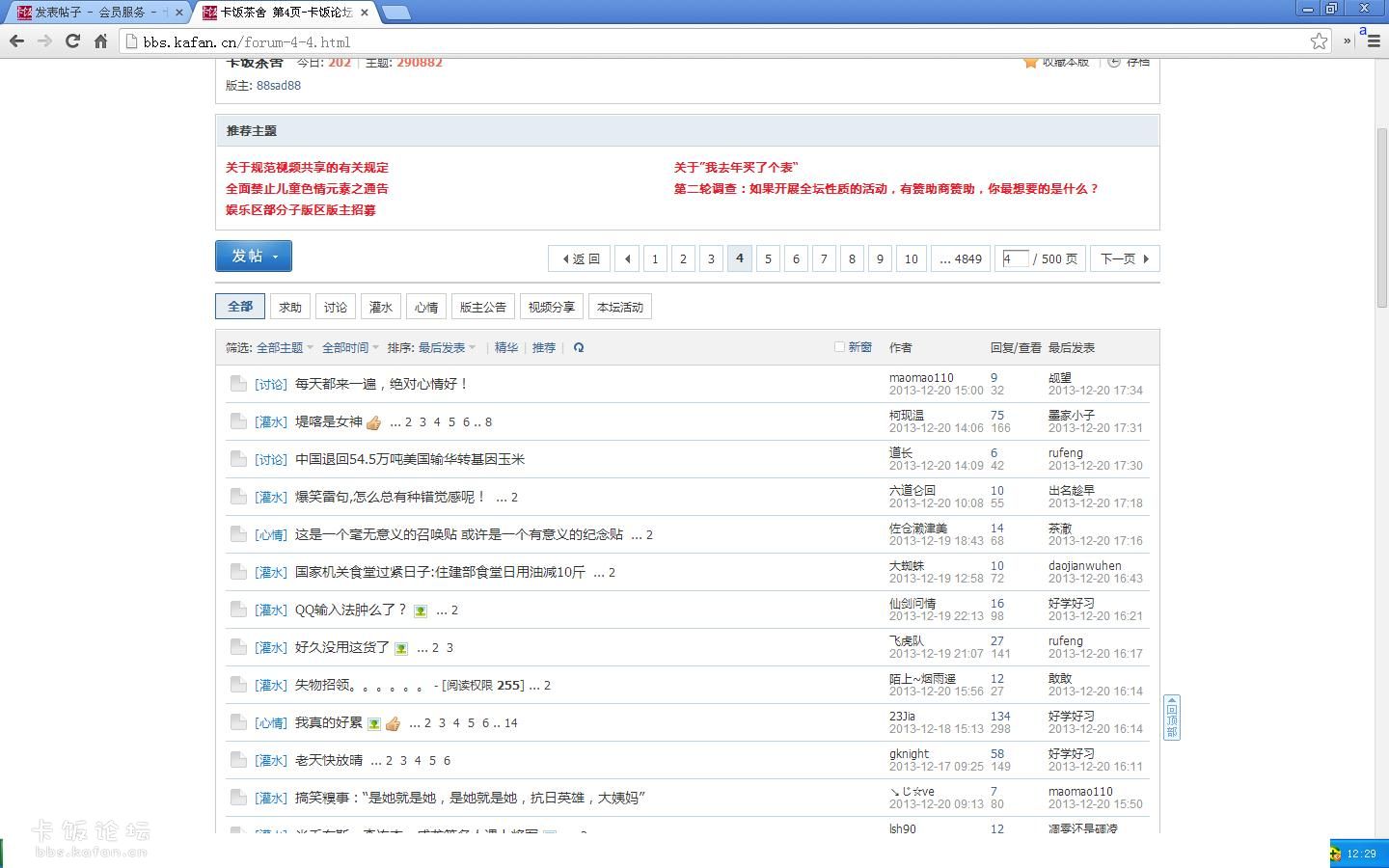
Task: Open 关于规范视频共享的有关规定 recommended topic
Action: tap(307, 167)
